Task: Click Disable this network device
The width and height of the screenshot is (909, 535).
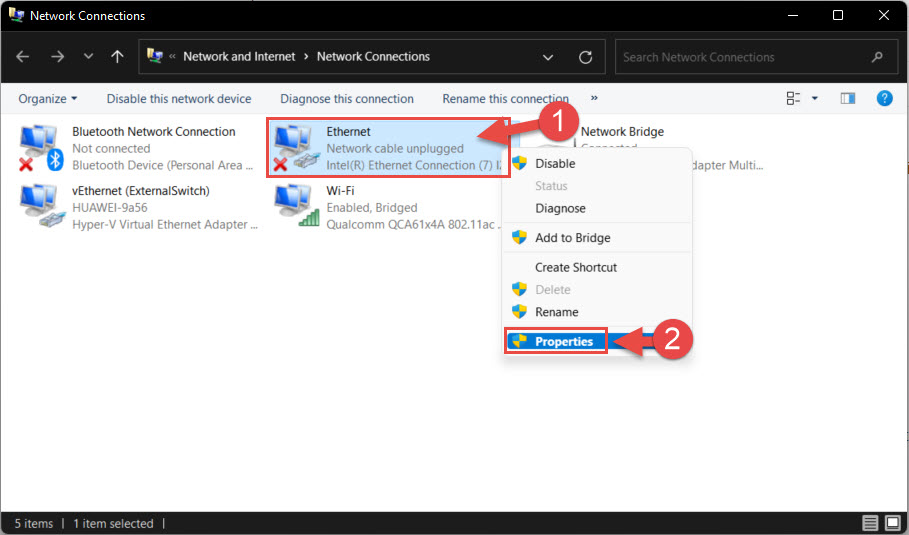Action: point(179,99)
